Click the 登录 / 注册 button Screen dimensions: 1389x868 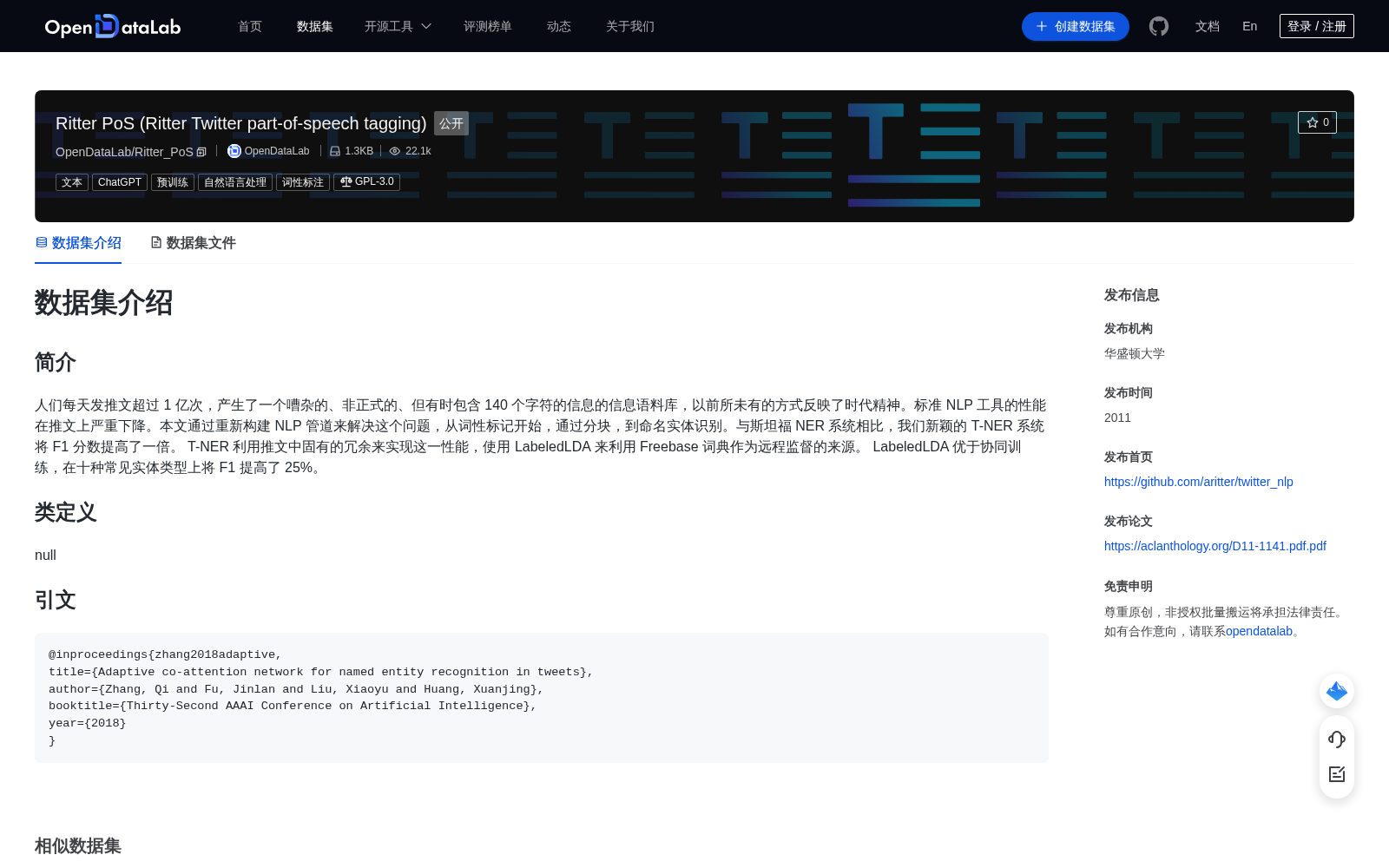point(1317,26)
